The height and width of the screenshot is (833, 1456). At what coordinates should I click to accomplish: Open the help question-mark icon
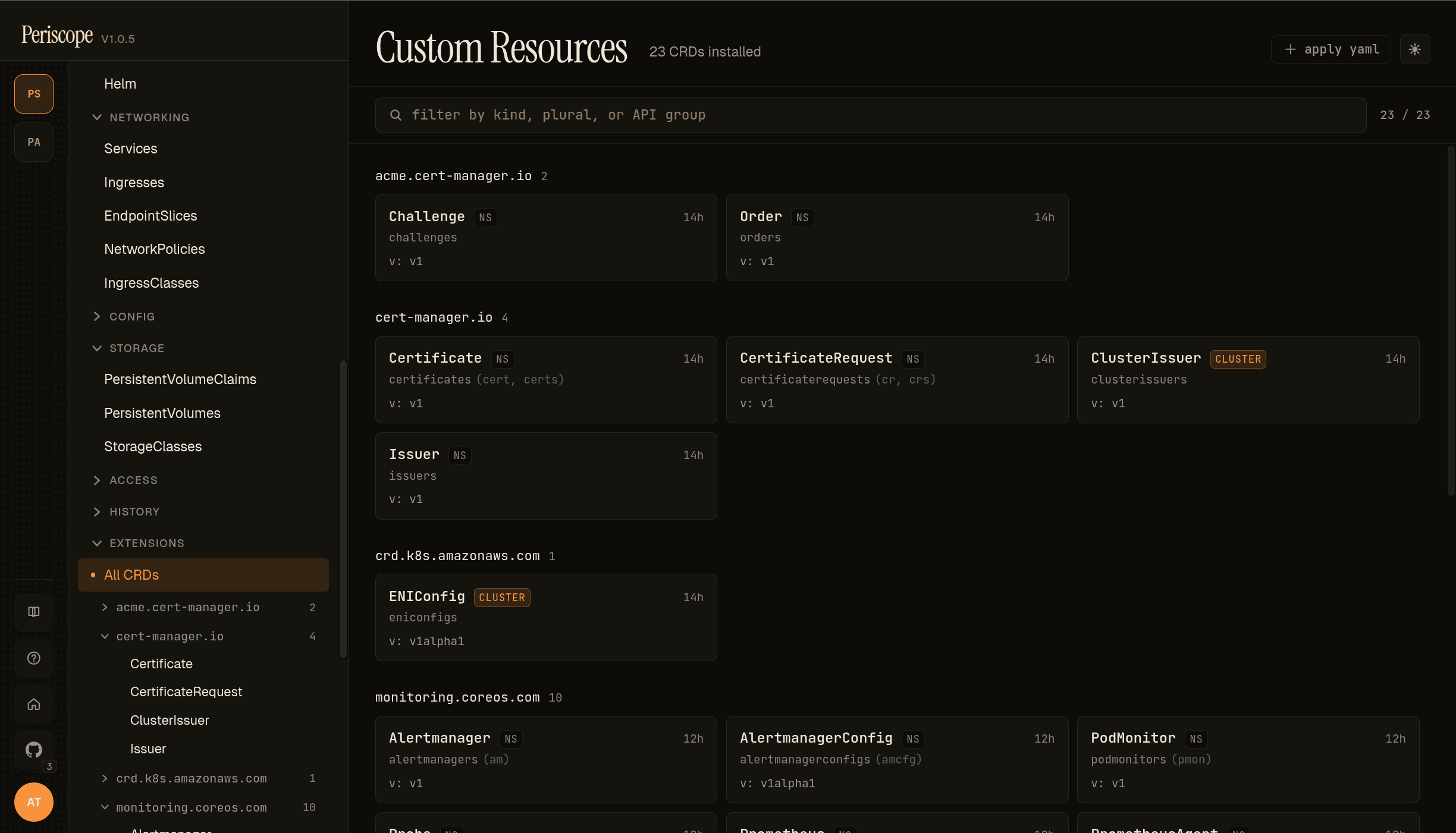pyautogui.click(x=34, y=658)
